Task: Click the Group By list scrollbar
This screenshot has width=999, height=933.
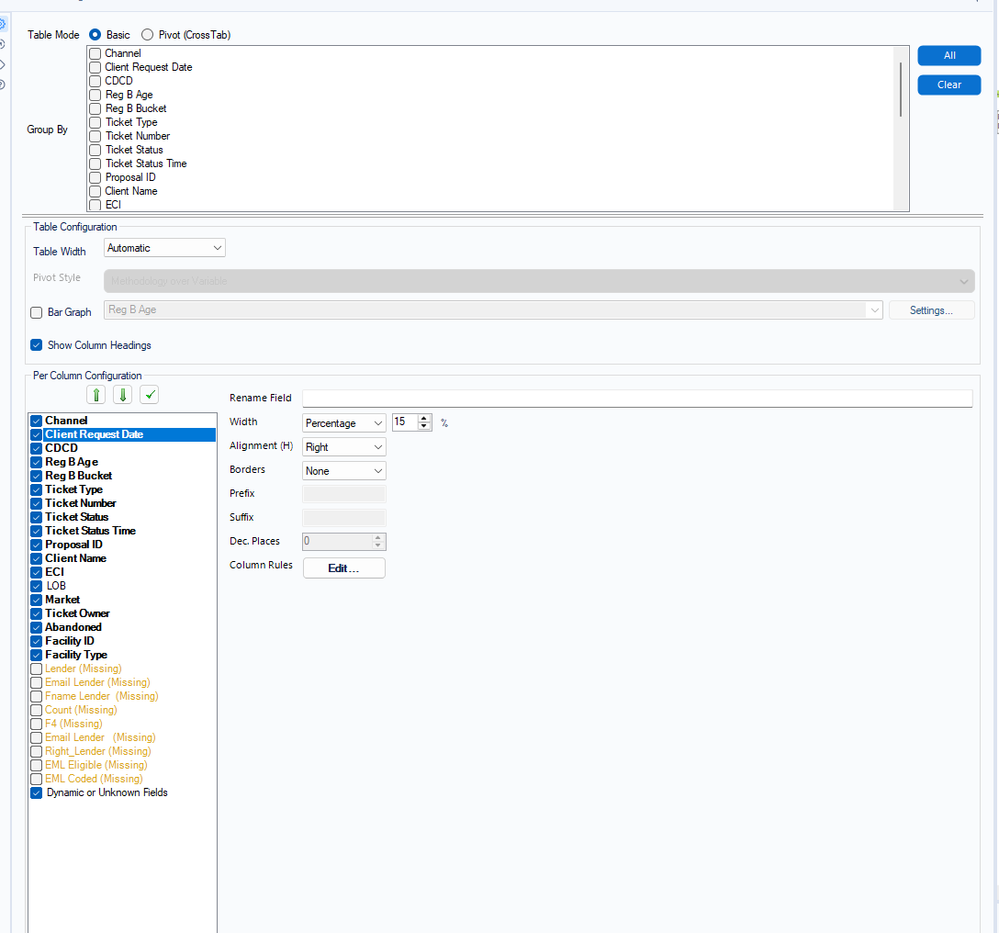Action: tap(901, 89)
